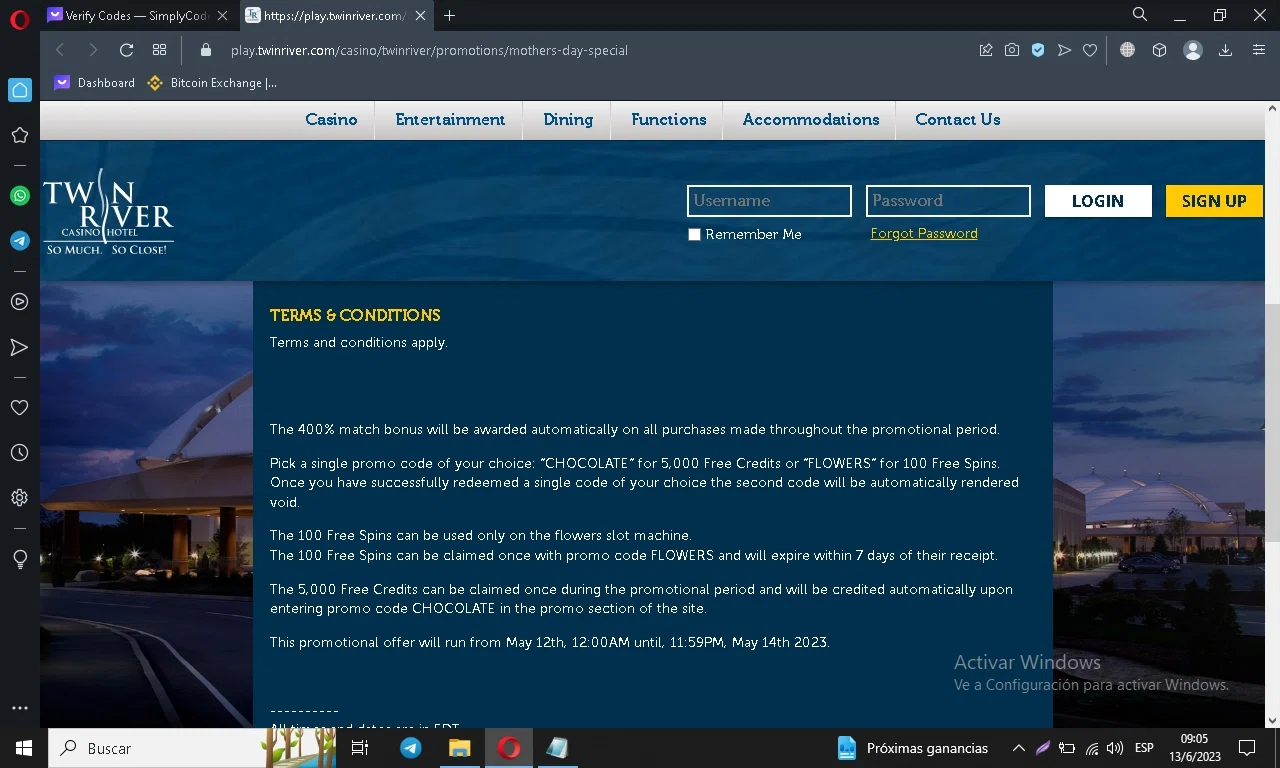
Task: Open File Explorer from taskbar
Action: pyautogui.click(x=459, y=748)
